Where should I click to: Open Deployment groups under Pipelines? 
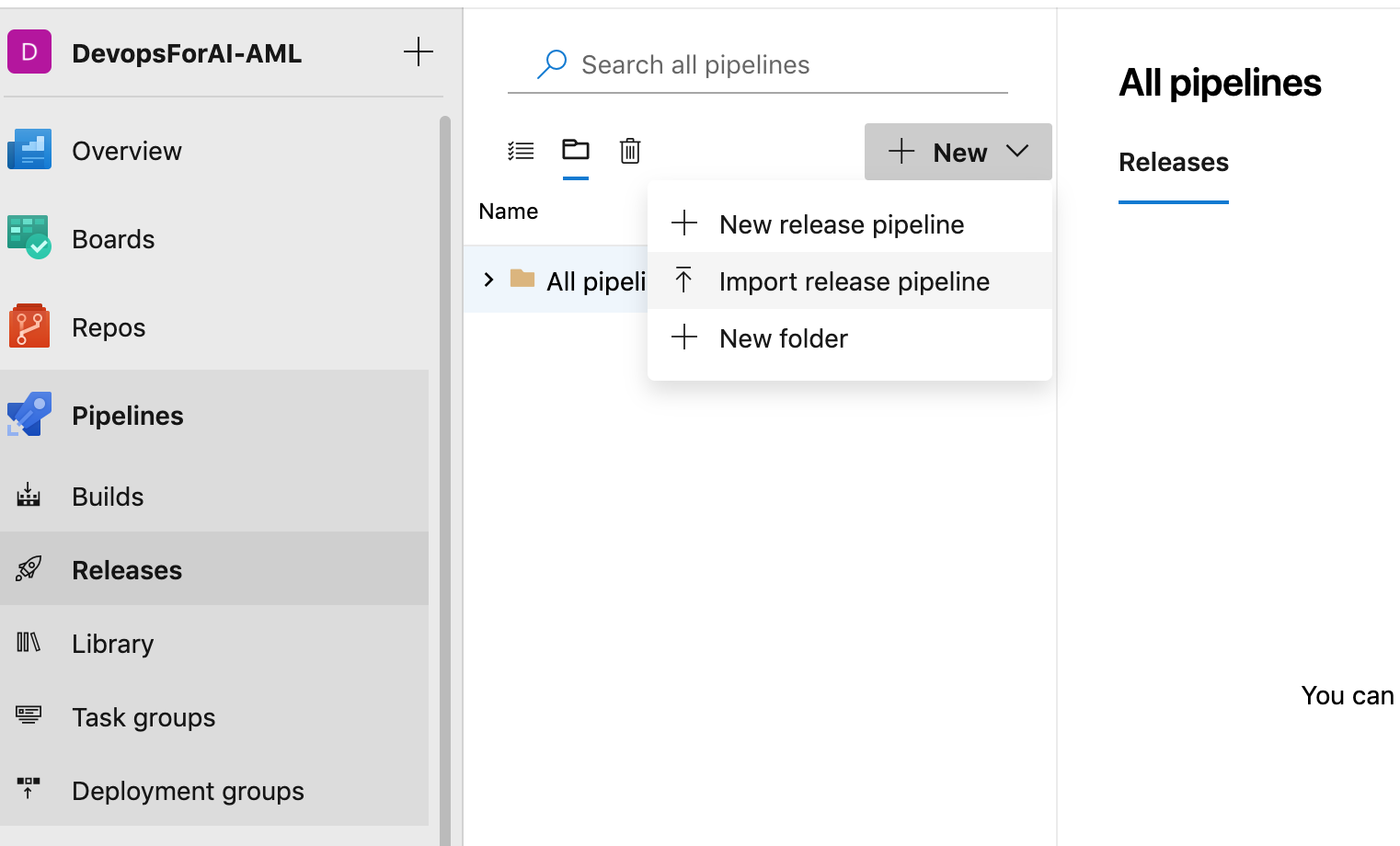pos(188,791)
